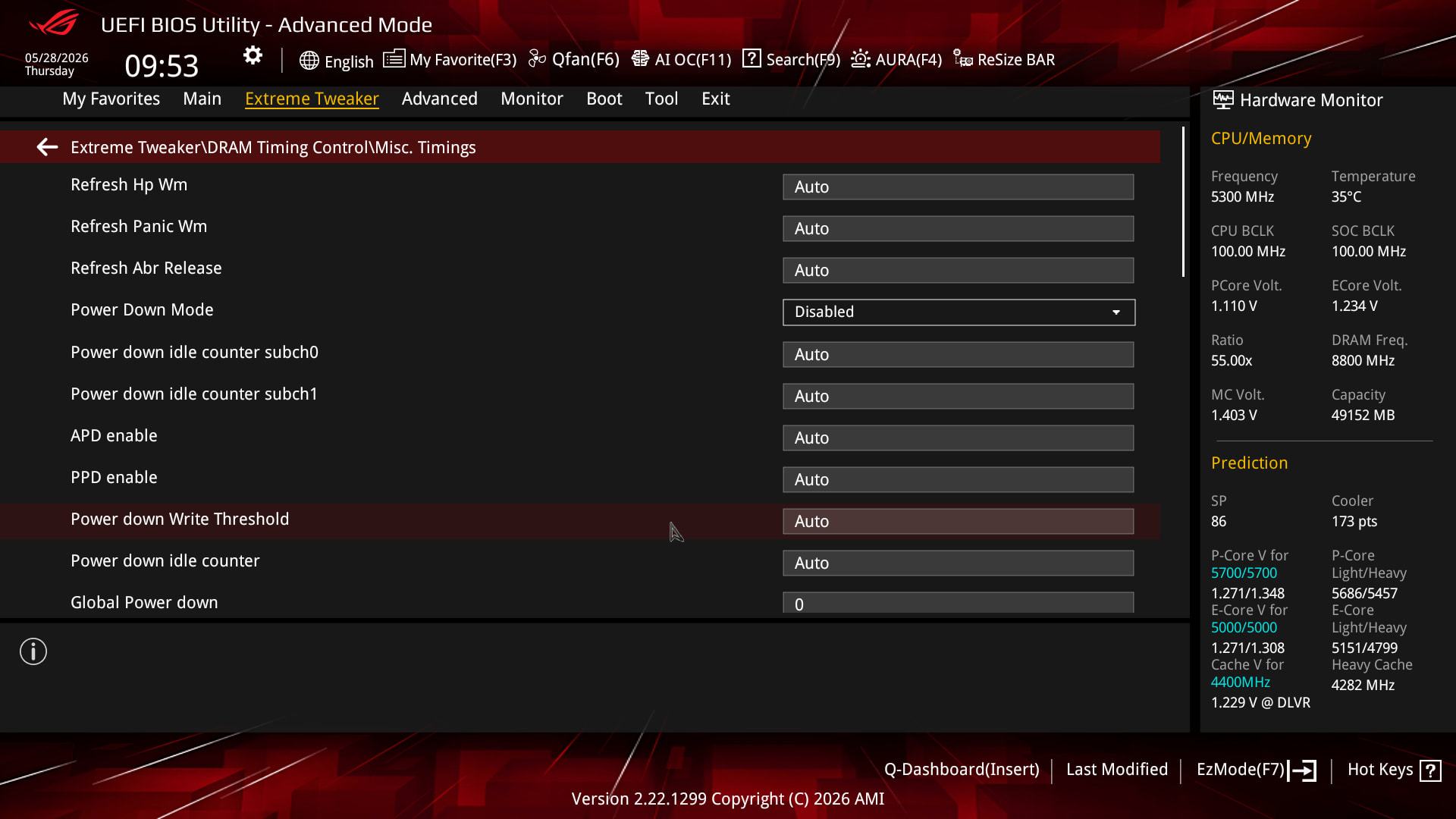Toggle ReSize BAR
This screenshot has width=1456, height=819.
pyautogui.click(x=1016, y=60)
